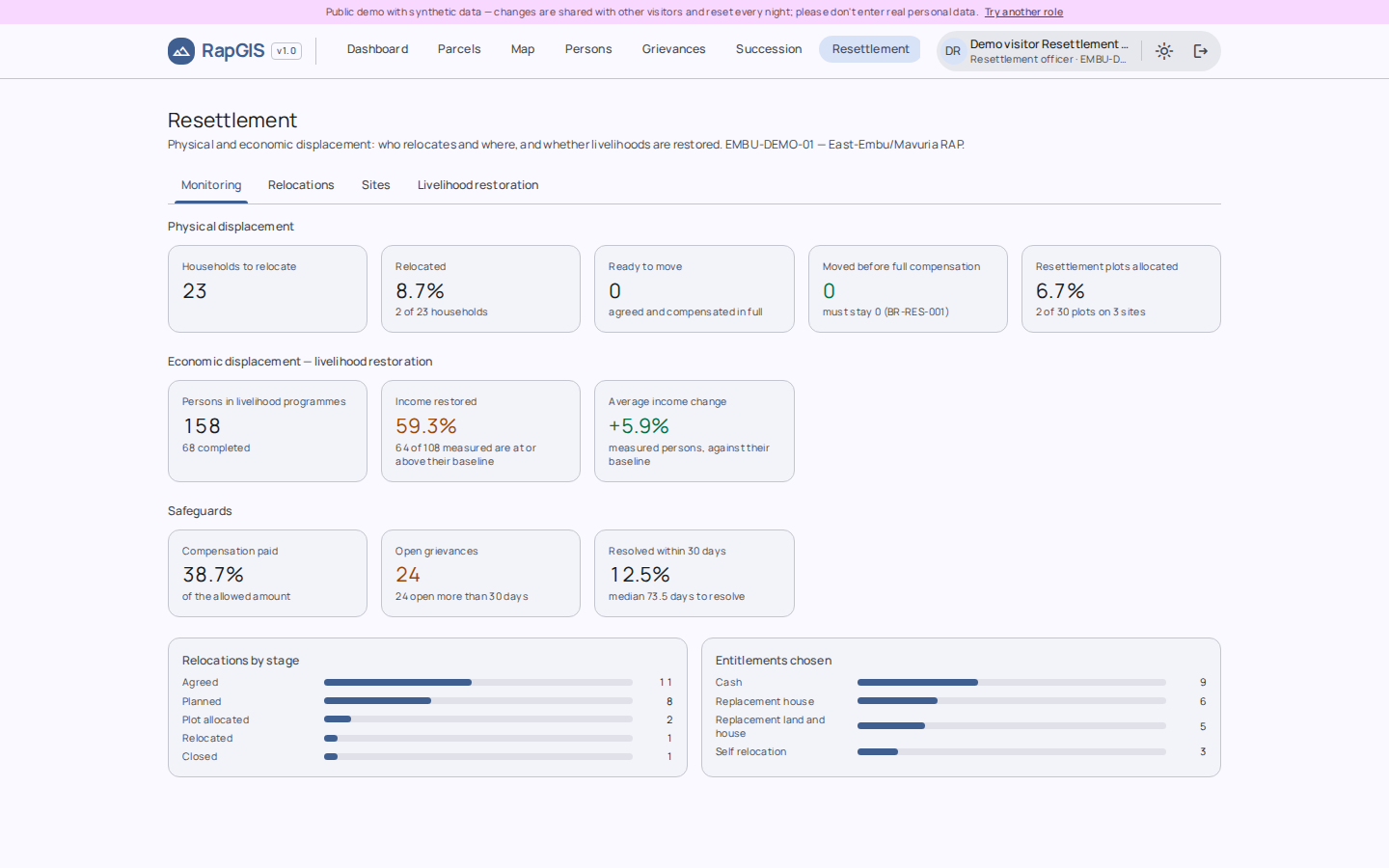
Task: Click the DR user avatar
Action: pyautogui.click(x=953, y=51)
